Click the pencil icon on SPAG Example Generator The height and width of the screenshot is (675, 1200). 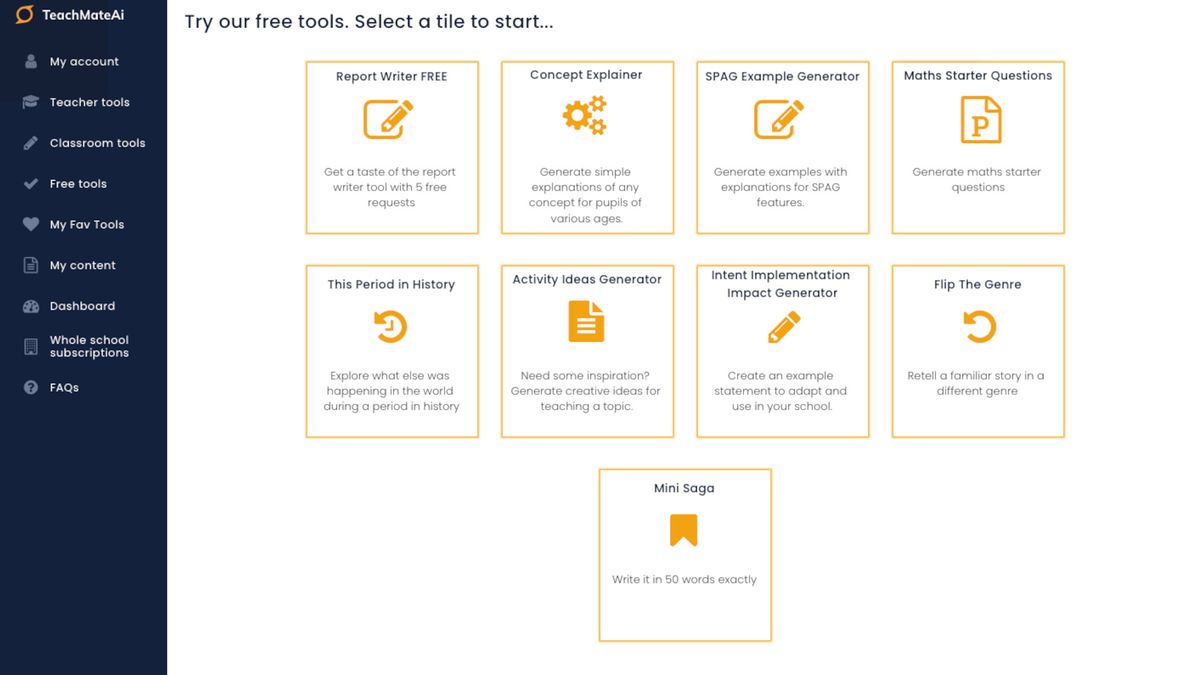point(782,118)
